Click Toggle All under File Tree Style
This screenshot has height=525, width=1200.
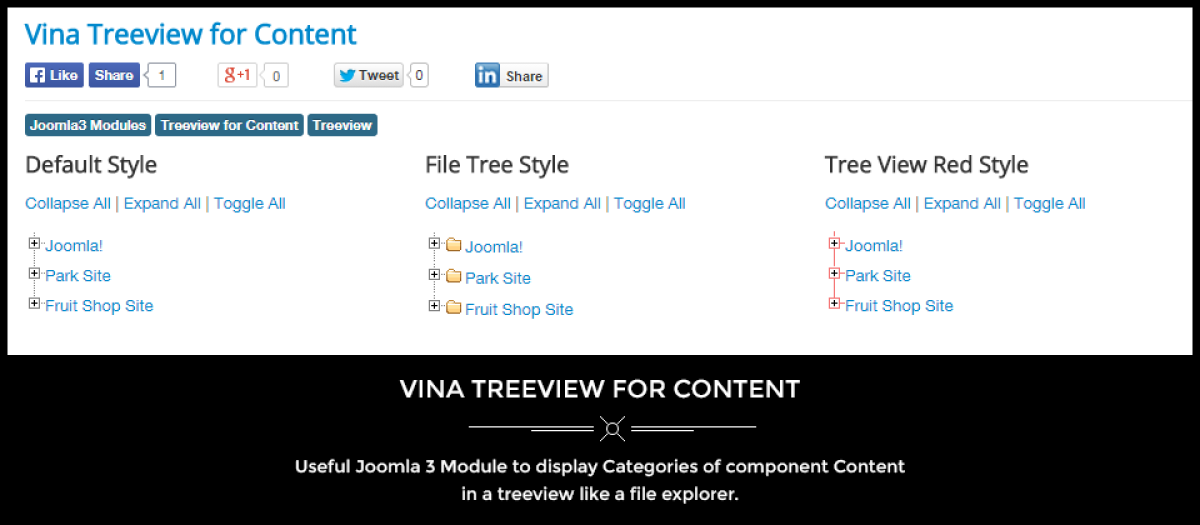pos(650,203)
